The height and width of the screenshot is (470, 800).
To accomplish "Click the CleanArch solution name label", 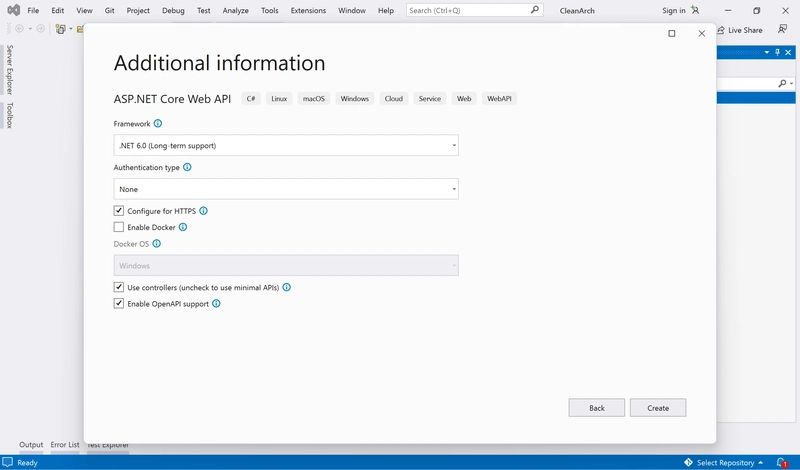I will pos(577,10).
